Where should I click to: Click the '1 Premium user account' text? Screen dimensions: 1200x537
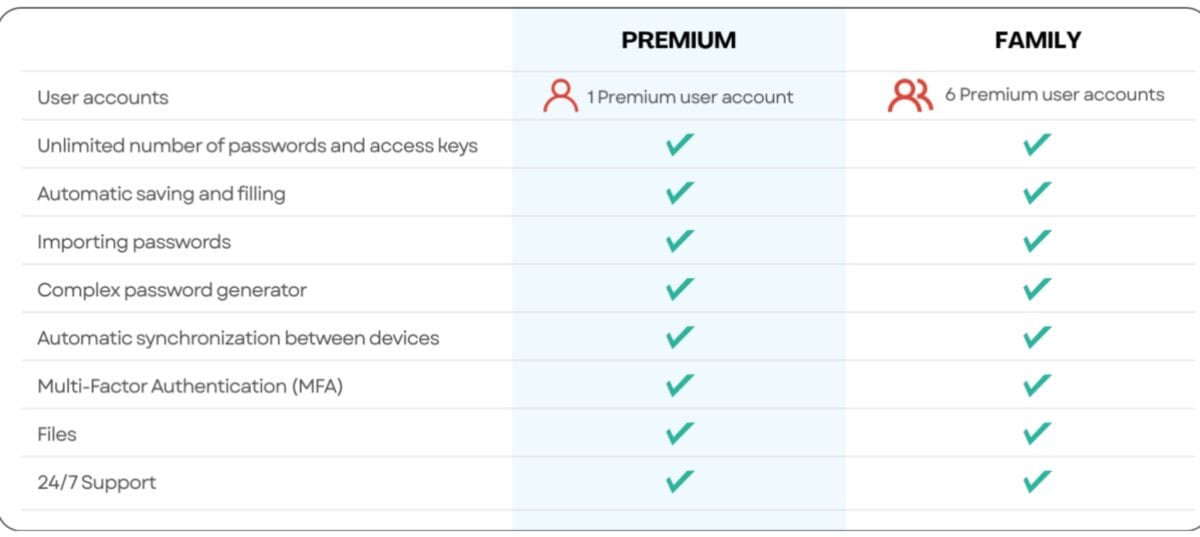coord(690,97)
